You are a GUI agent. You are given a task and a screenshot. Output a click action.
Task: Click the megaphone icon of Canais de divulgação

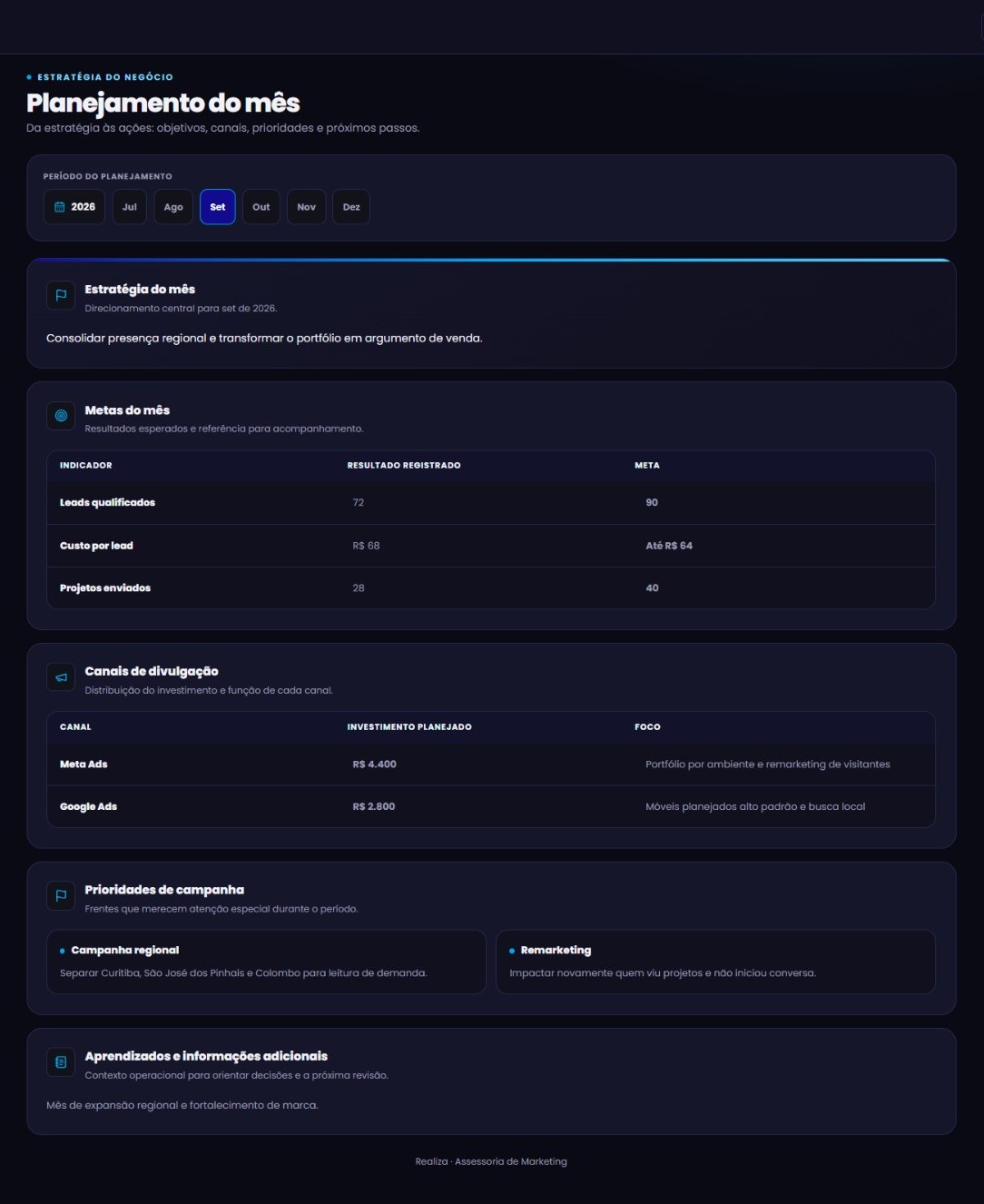click(x=61, y=677)
